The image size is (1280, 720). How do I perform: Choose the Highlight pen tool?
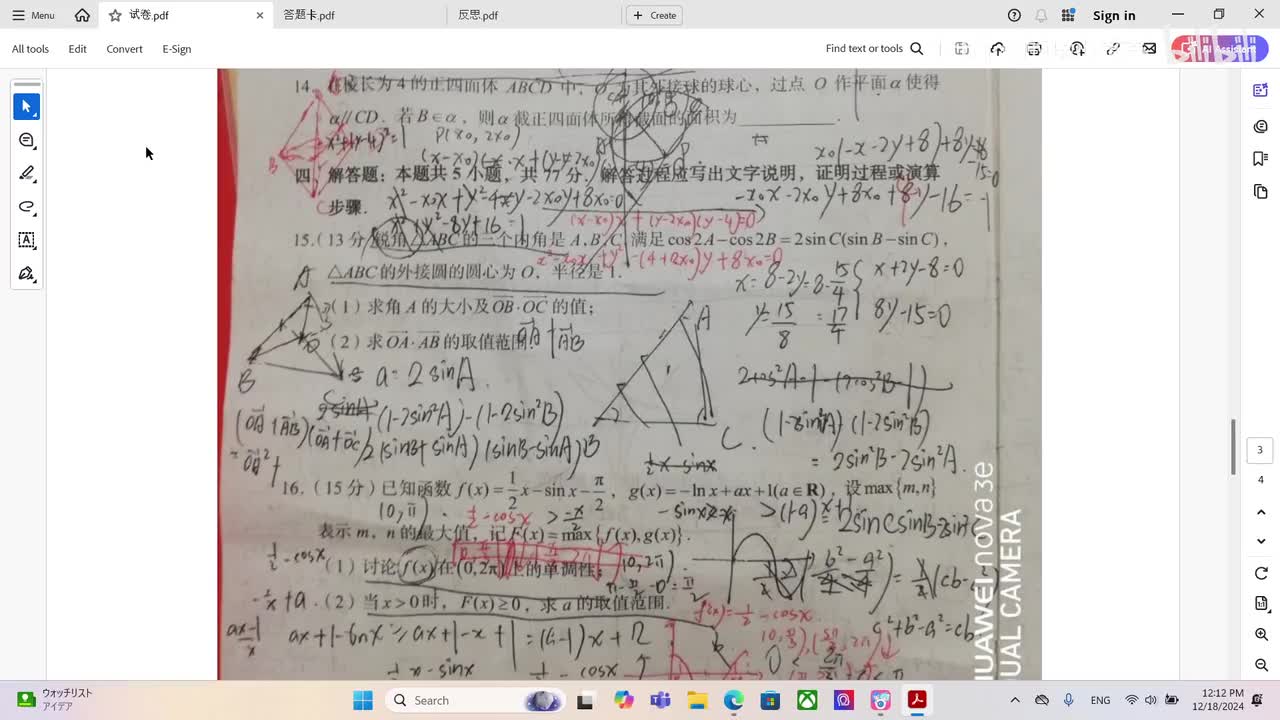(x=27, y=173)
